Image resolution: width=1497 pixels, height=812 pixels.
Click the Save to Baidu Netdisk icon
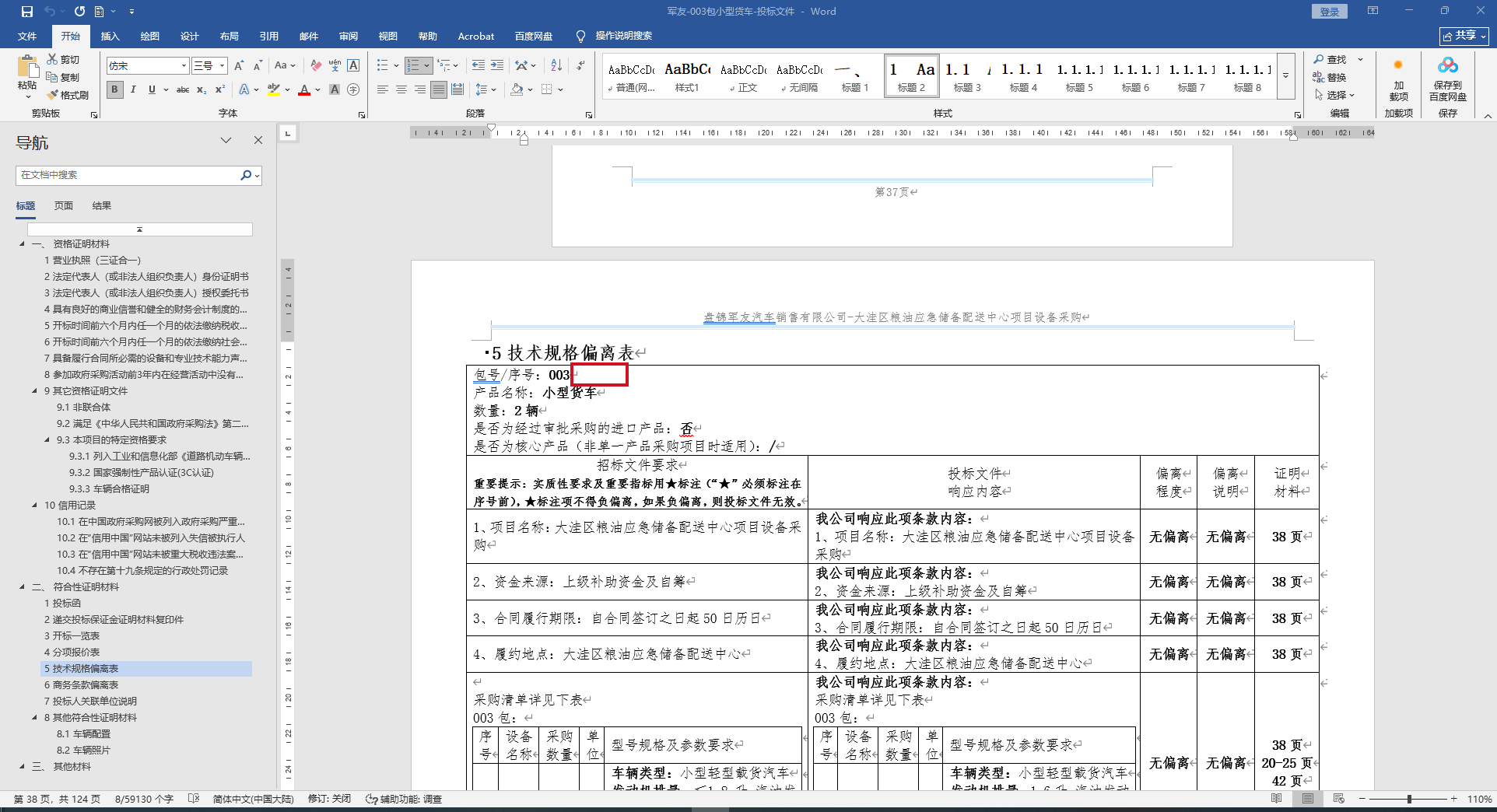(1447, 78)
